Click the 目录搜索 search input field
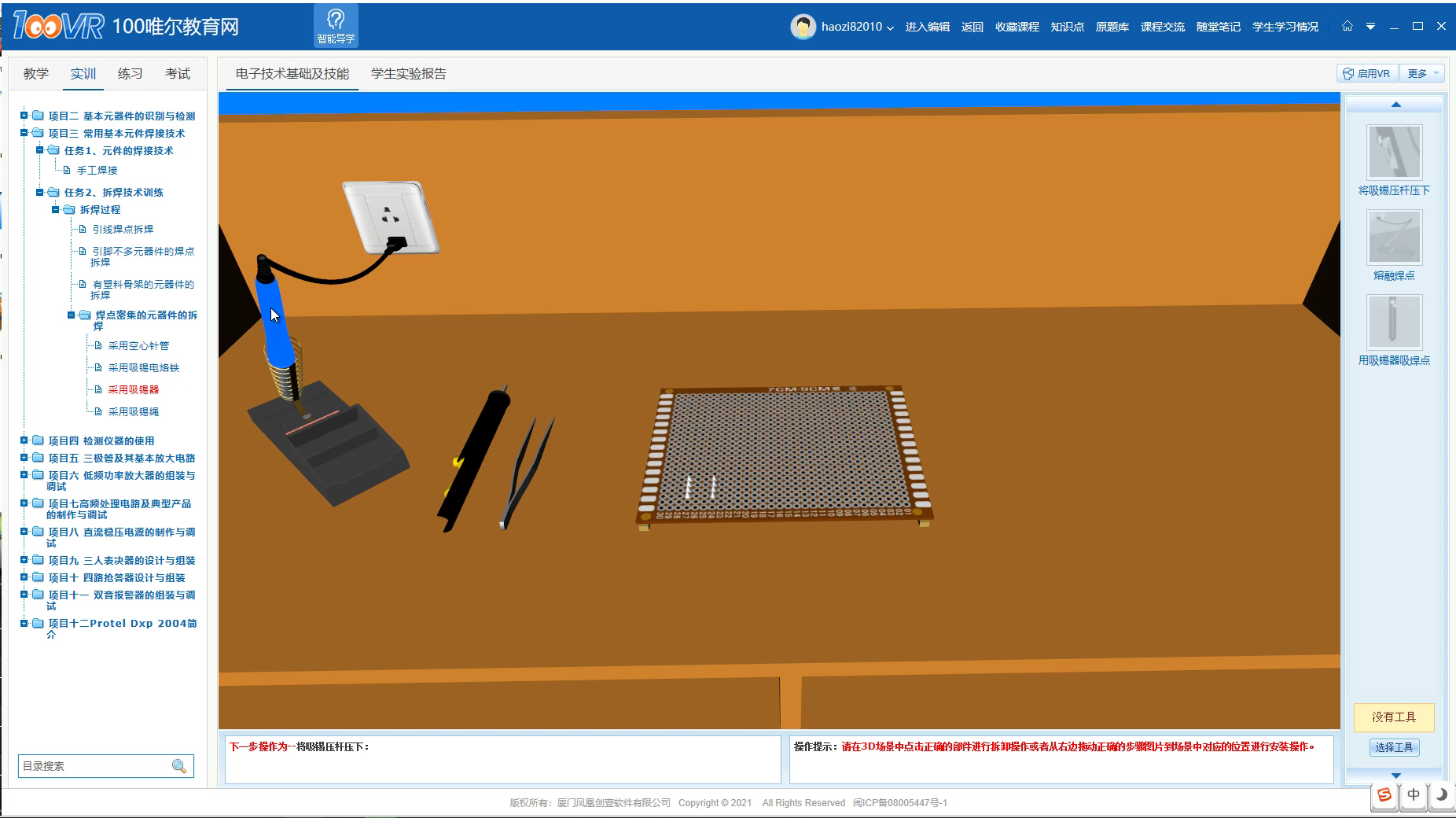The height and width of the screenshot is (818, 1456). click(94, 766)
